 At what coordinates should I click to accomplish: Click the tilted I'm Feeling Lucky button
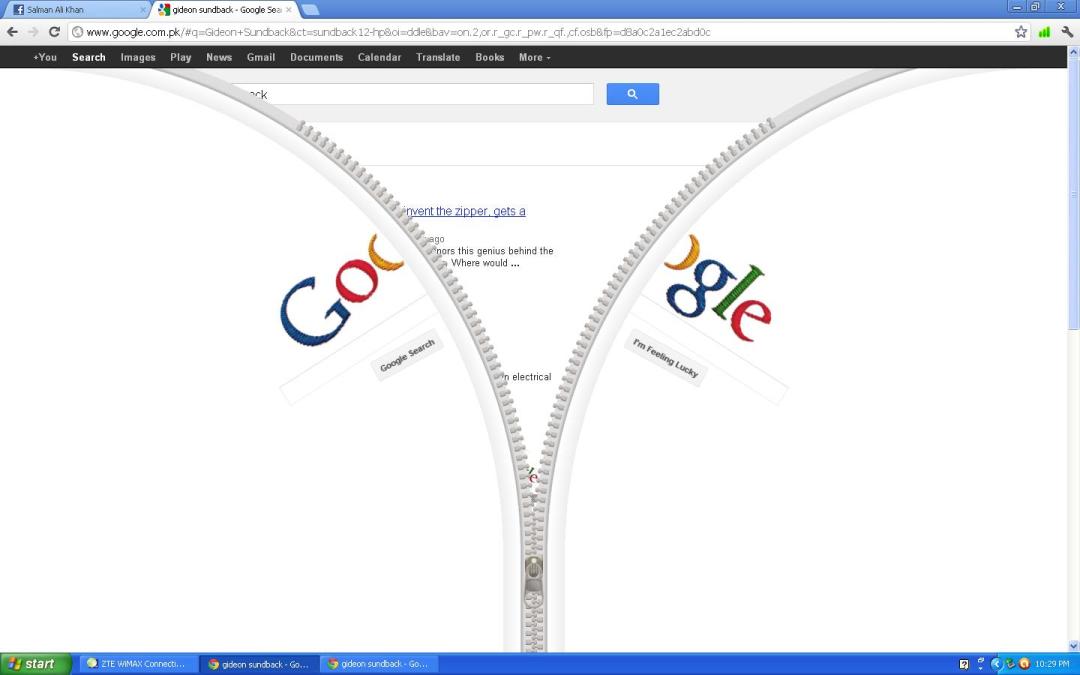pyautogui.click(x=665, y=358)
